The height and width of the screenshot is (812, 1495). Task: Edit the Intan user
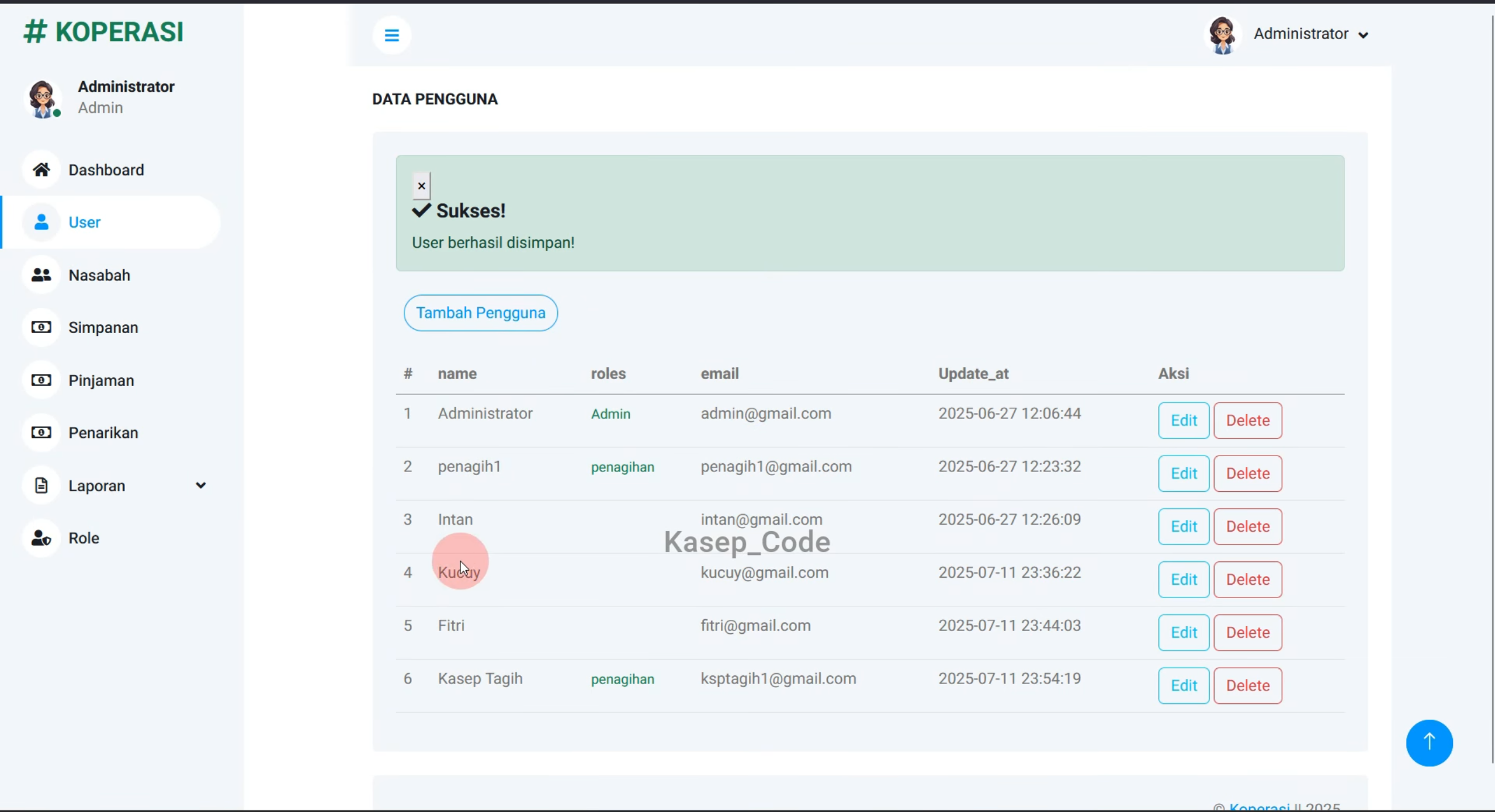coord(1184,526)
